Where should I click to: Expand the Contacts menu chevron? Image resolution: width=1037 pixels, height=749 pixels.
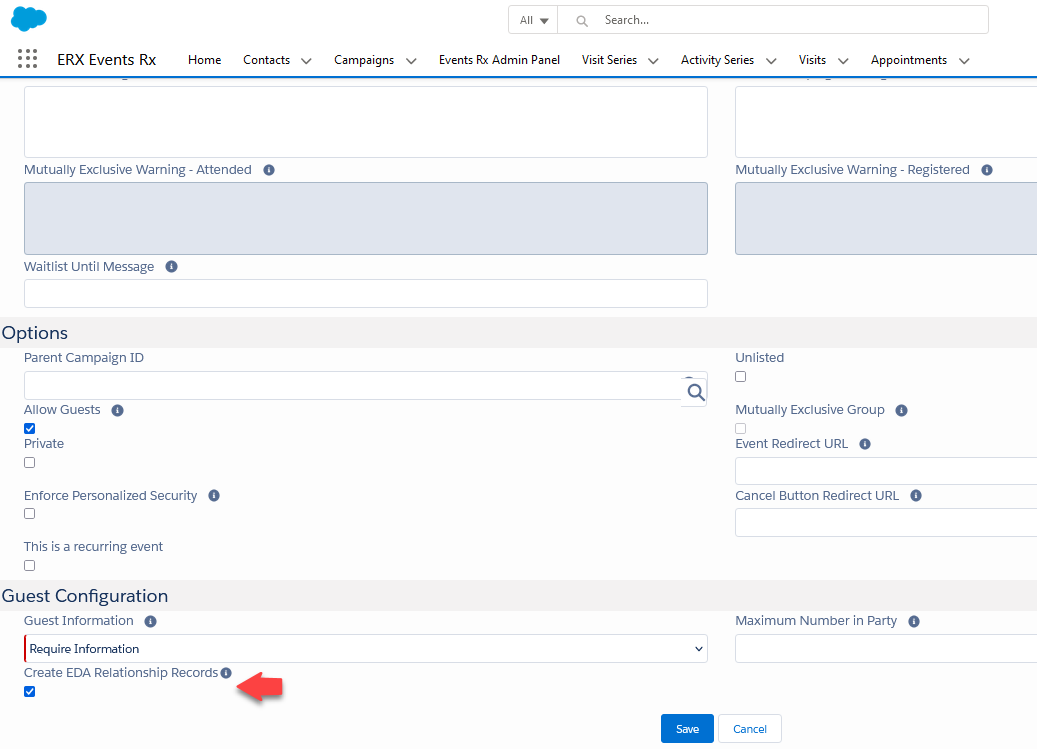pos(306,61)
